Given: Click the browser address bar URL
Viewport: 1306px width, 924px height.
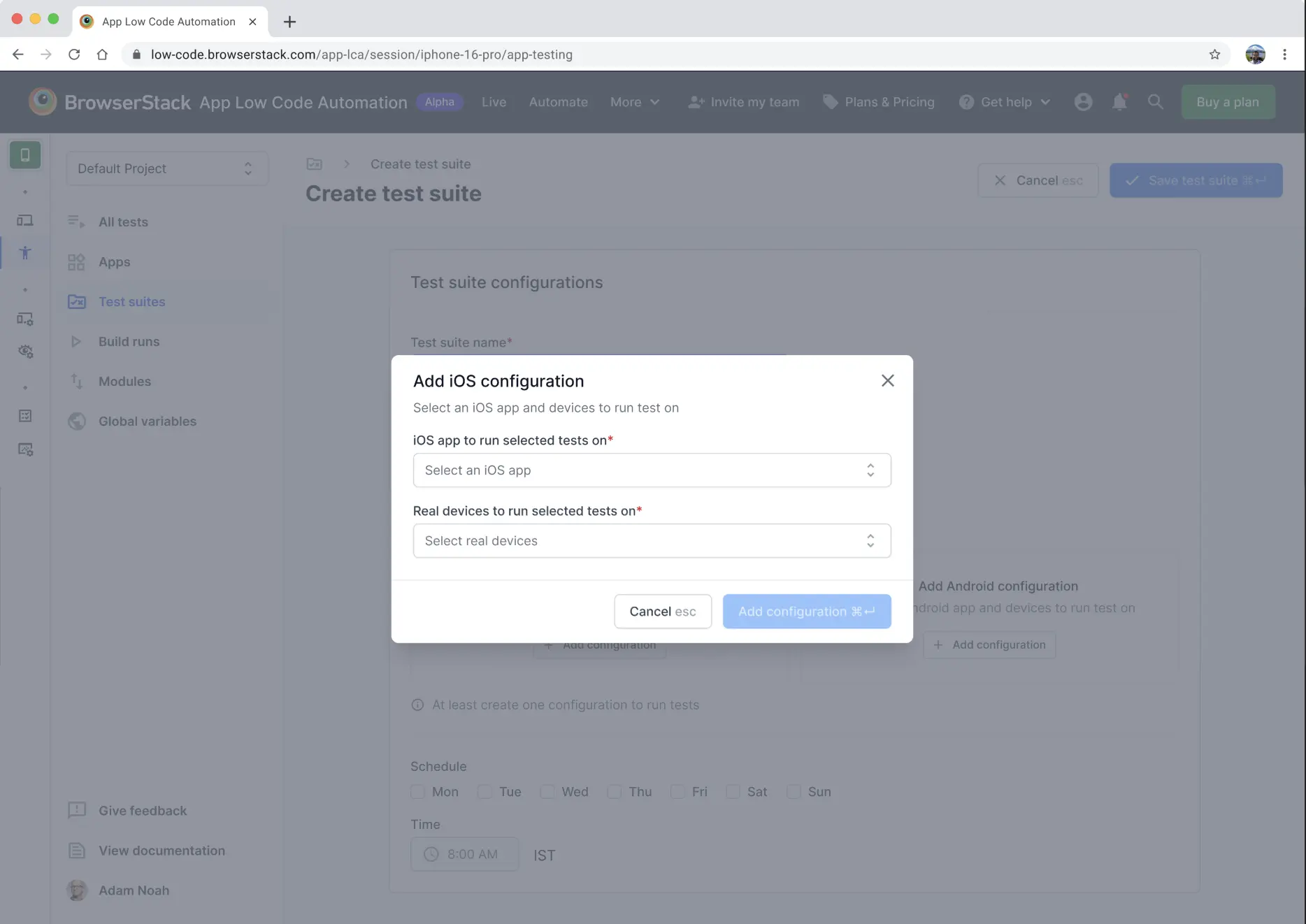Looking at the screenshot, I should point(361,55).
